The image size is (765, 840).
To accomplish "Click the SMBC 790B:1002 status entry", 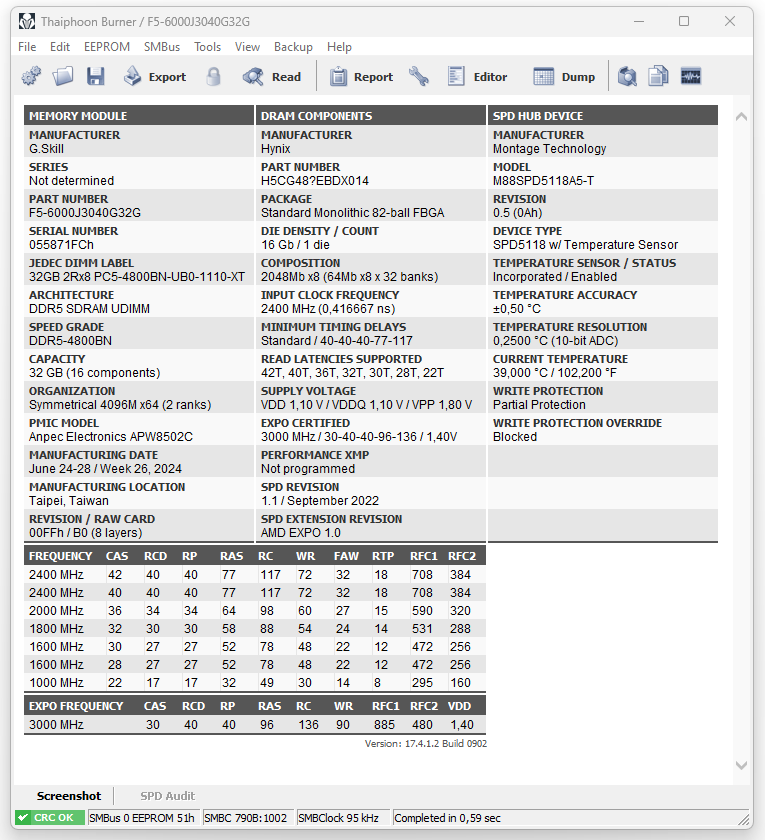I will [x=247, y=818].
